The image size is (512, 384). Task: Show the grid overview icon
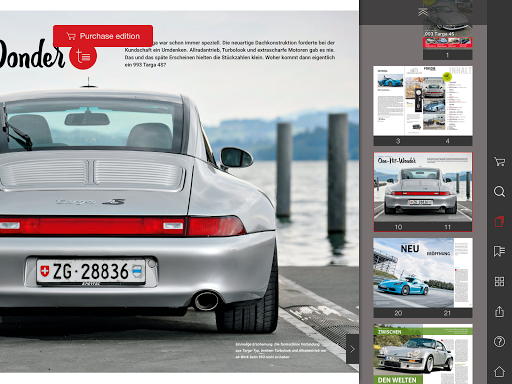coord(499,281)
